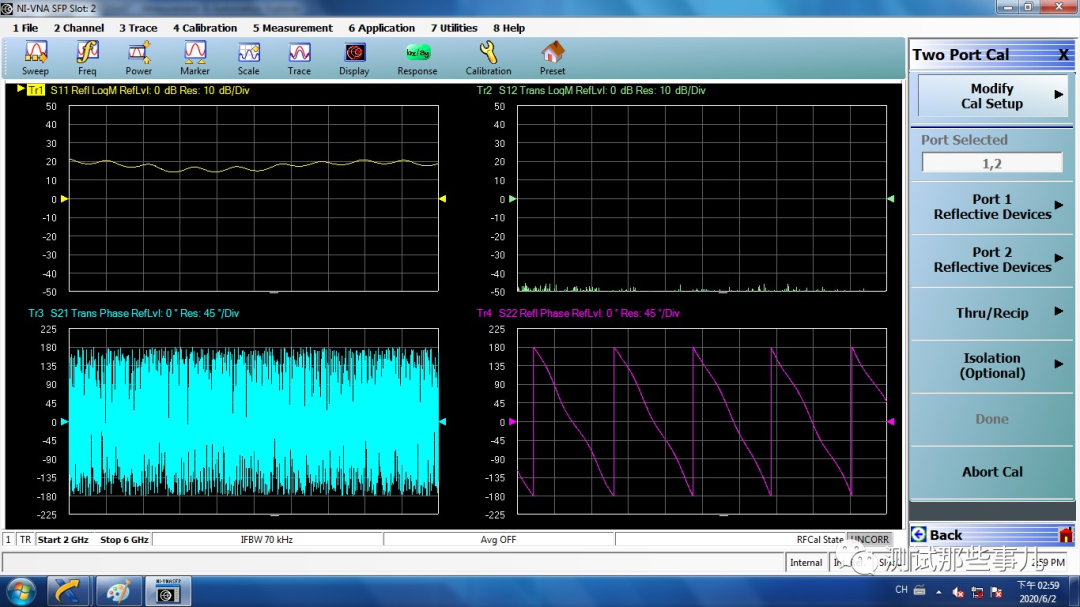1080x607 pixels.
Task: Click the Trace toolbar icon
Action: pos(299,58)
